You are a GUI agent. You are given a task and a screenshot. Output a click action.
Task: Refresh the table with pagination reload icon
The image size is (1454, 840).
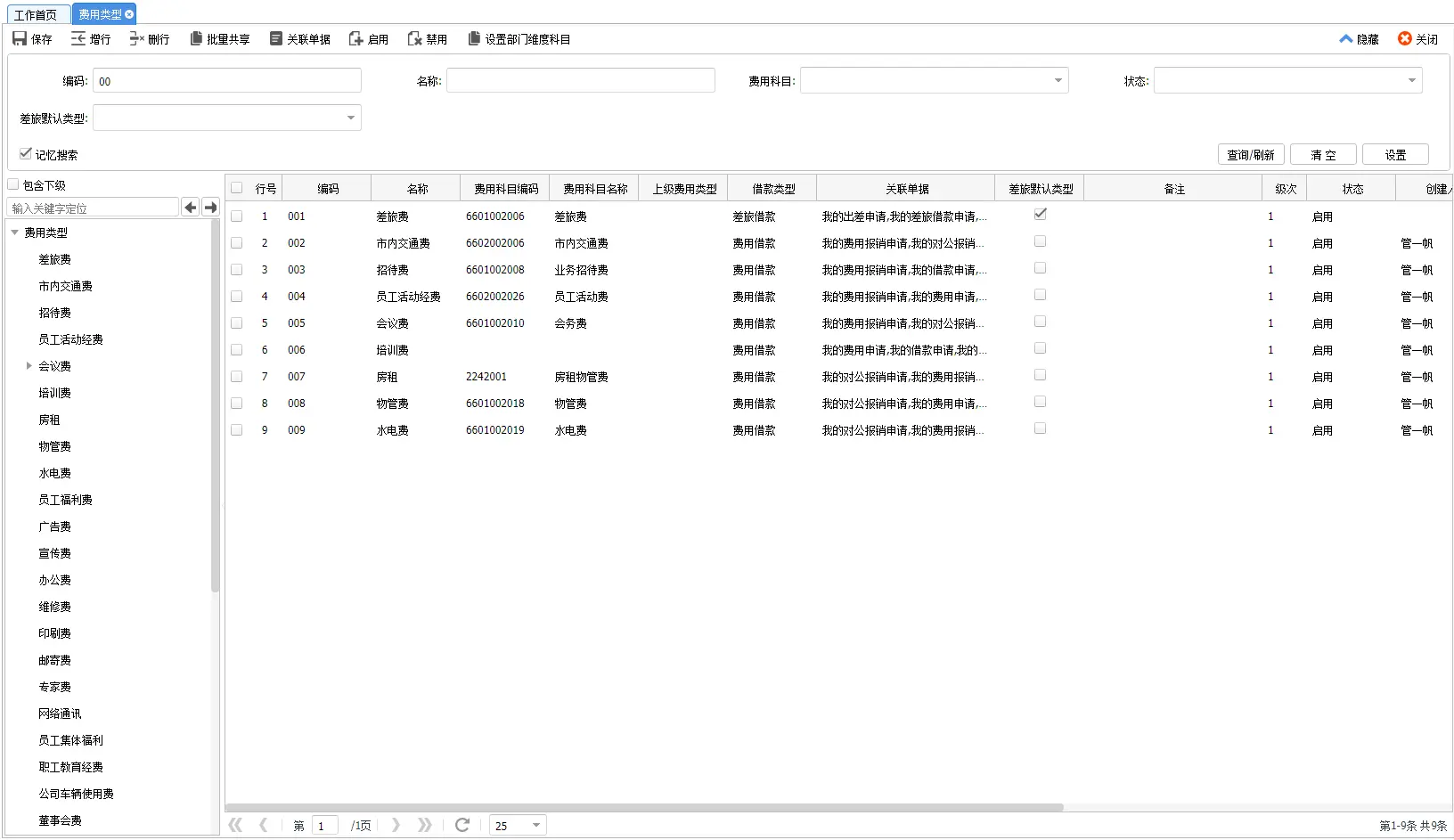pos(462,825)
